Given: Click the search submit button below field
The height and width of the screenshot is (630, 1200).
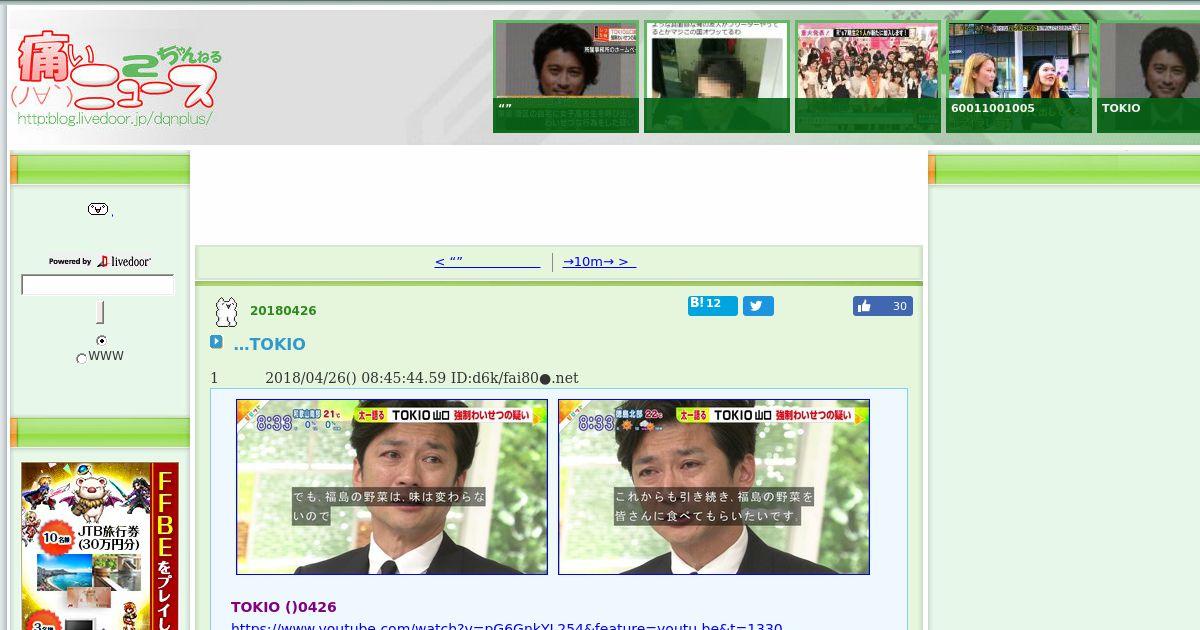Looking at the screenshot, I should pos(100,312).
